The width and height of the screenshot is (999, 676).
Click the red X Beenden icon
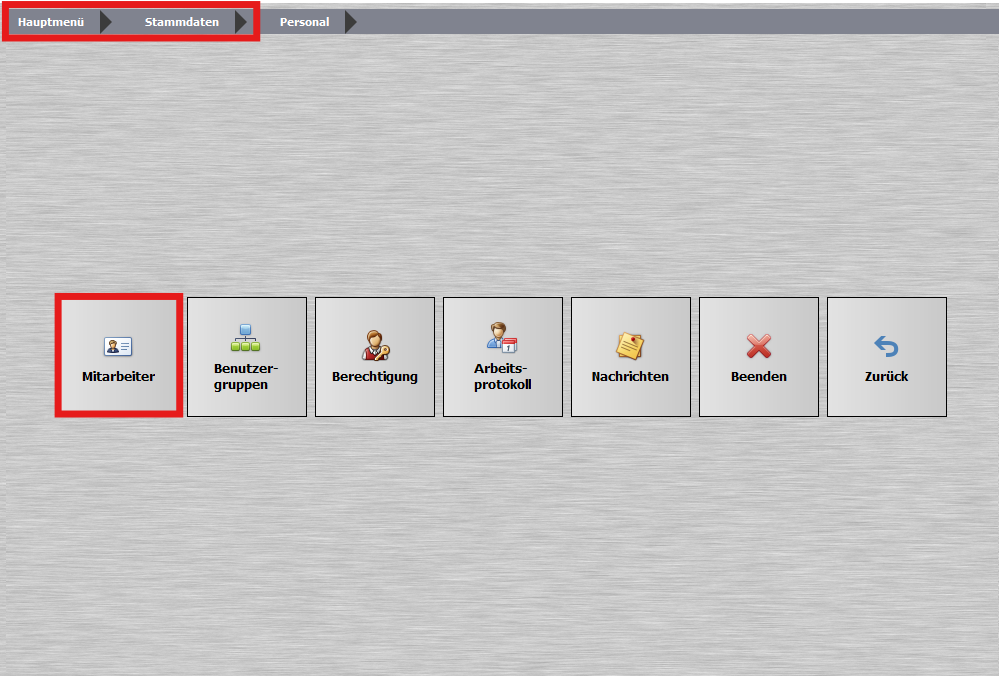(x=758, y=346)
